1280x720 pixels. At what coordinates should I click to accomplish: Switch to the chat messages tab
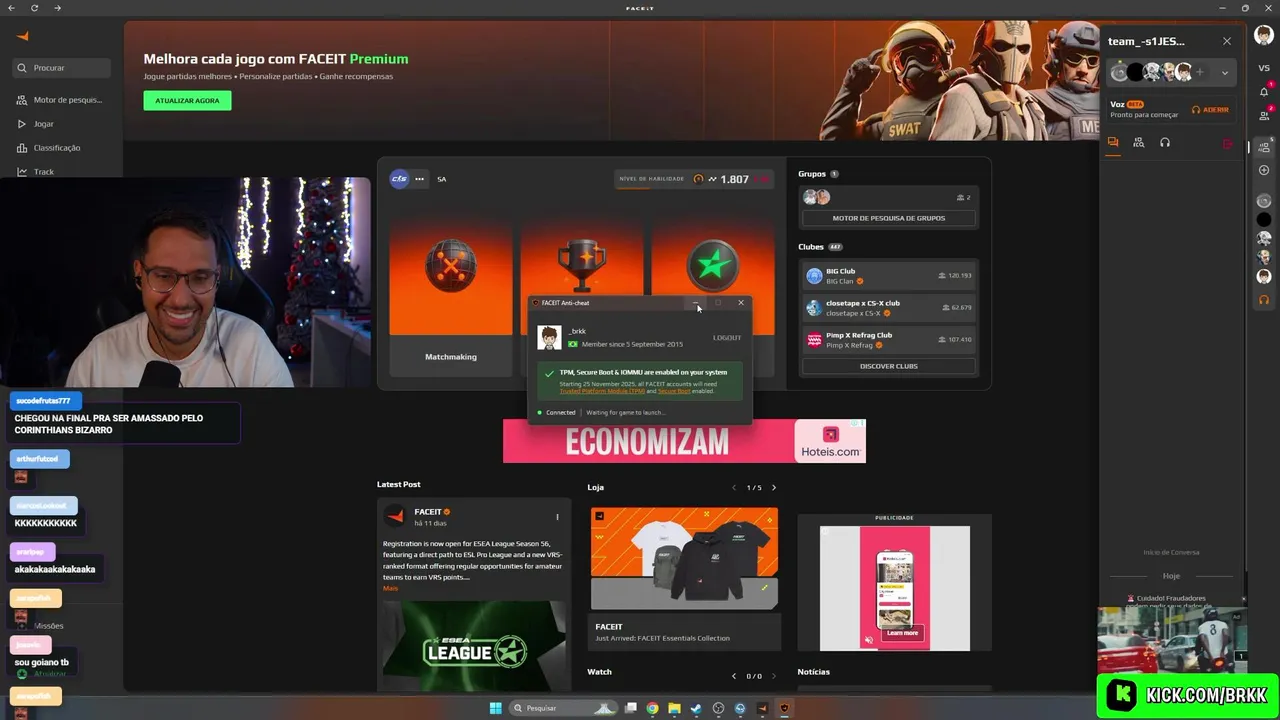(x=1113, y=143)
